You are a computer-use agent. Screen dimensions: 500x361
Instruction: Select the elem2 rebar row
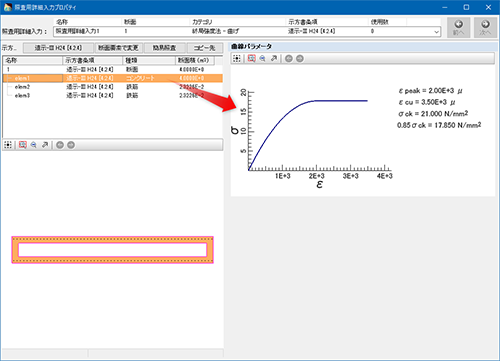coord(113,87)
